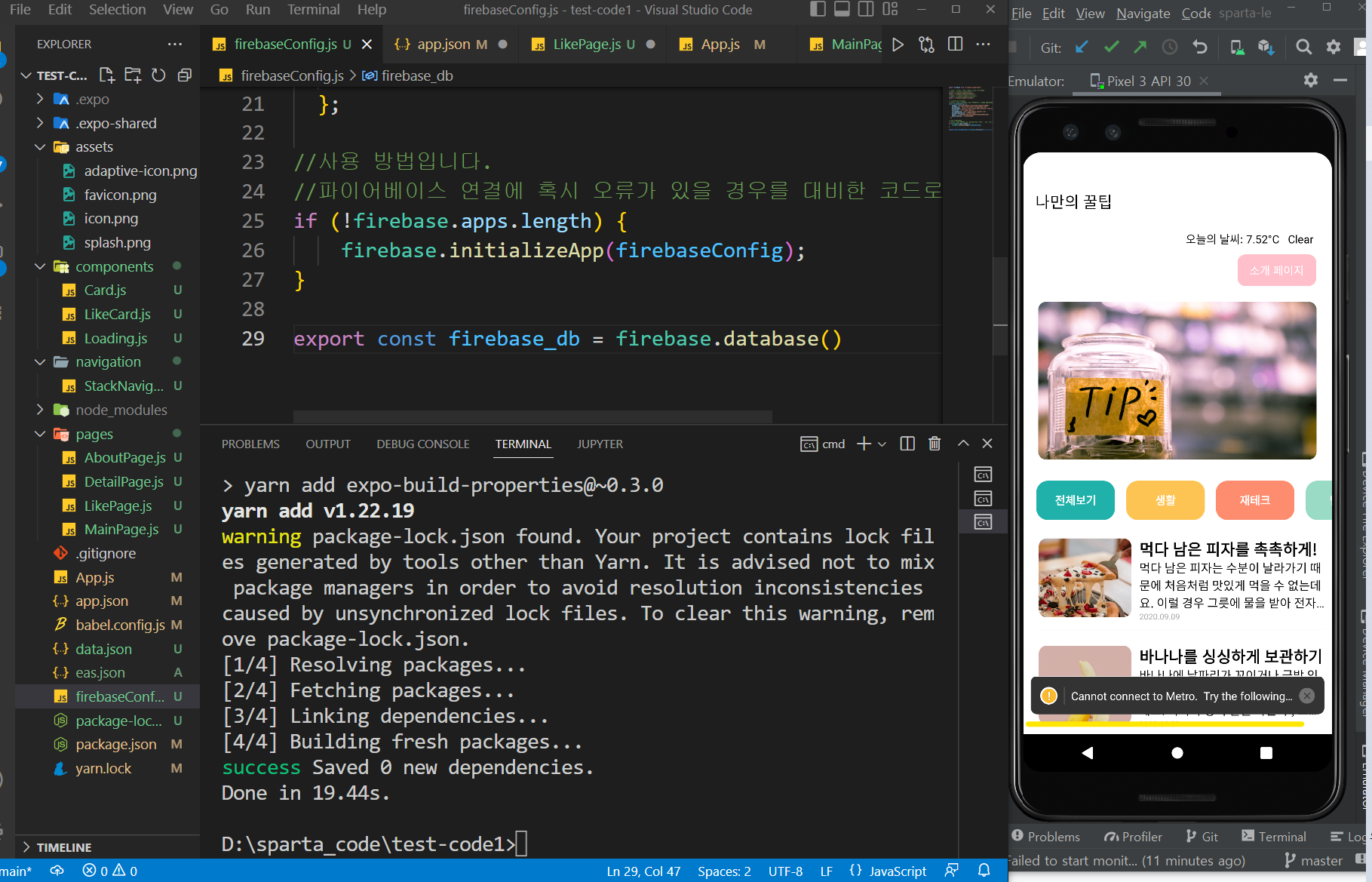Tap the 전체보기 category button
The width and height of the screenshot is (1372, 882).
[1075, 500]
